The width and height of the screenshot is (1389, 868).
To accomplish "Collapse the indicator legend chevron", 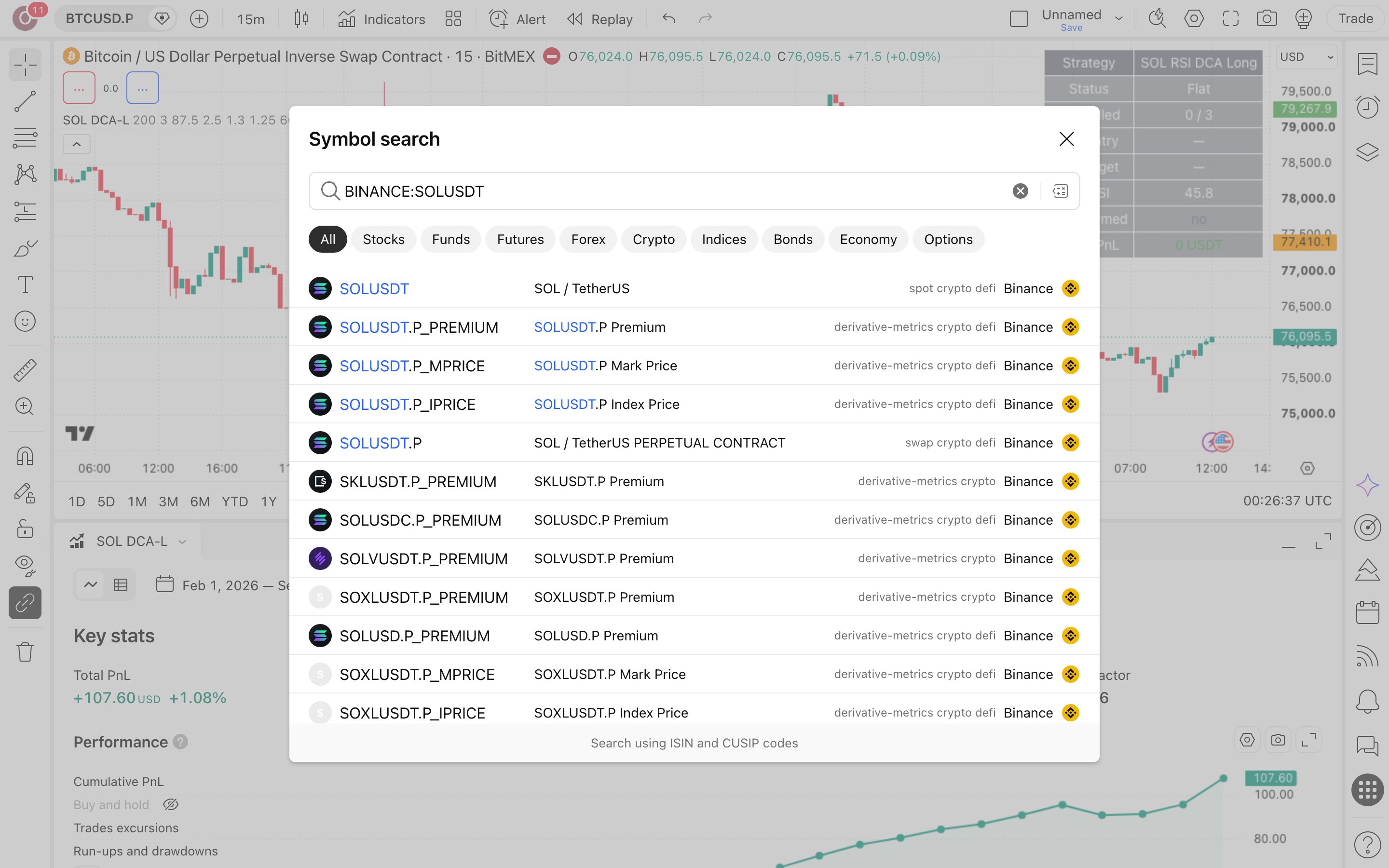I will pyautogui.click(x=76, y=144).
